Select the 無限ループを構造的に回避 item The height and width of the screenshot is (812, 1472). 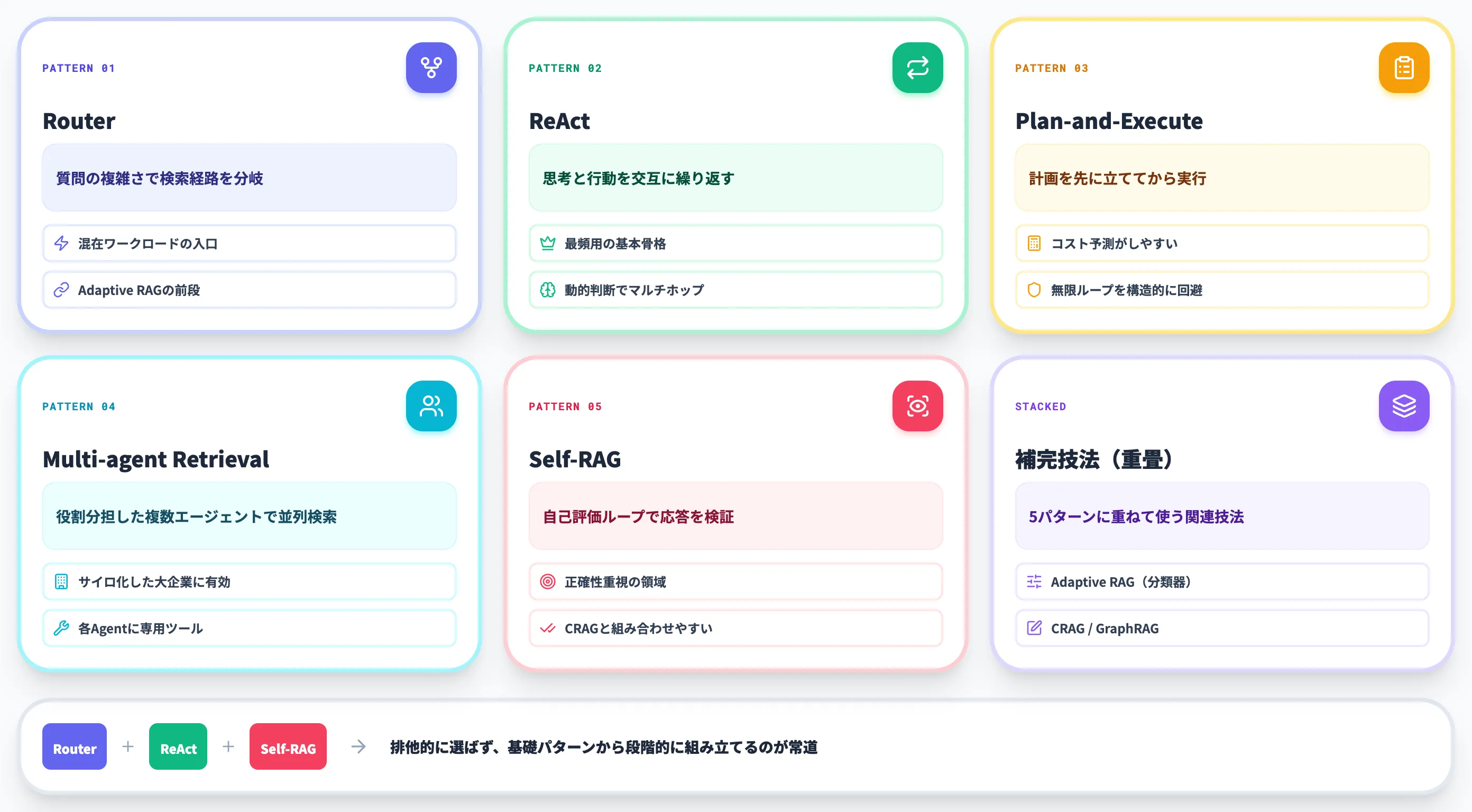pyautogui.click(x=1222, y=290)
